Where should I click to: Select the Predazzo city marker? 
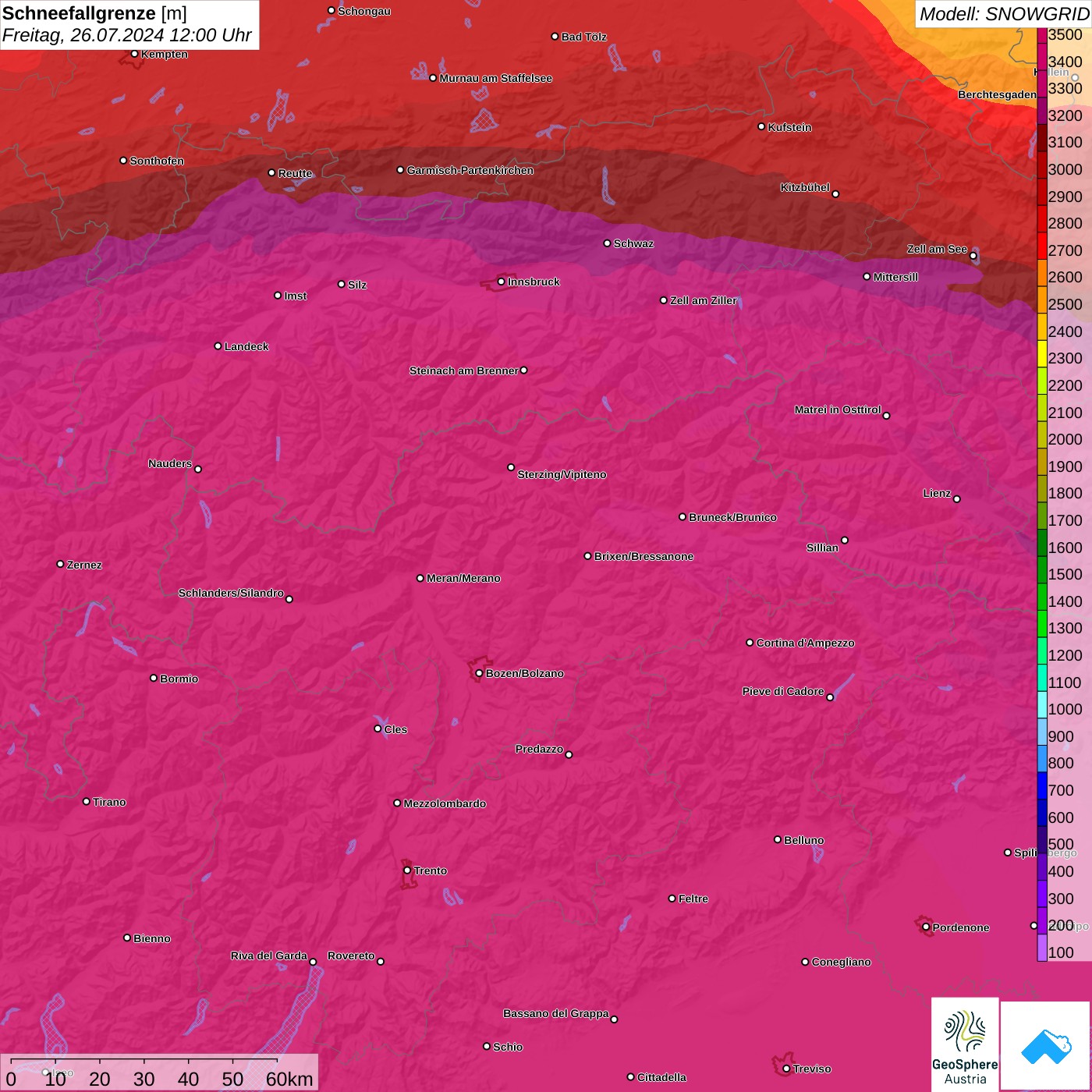[569, 754]
